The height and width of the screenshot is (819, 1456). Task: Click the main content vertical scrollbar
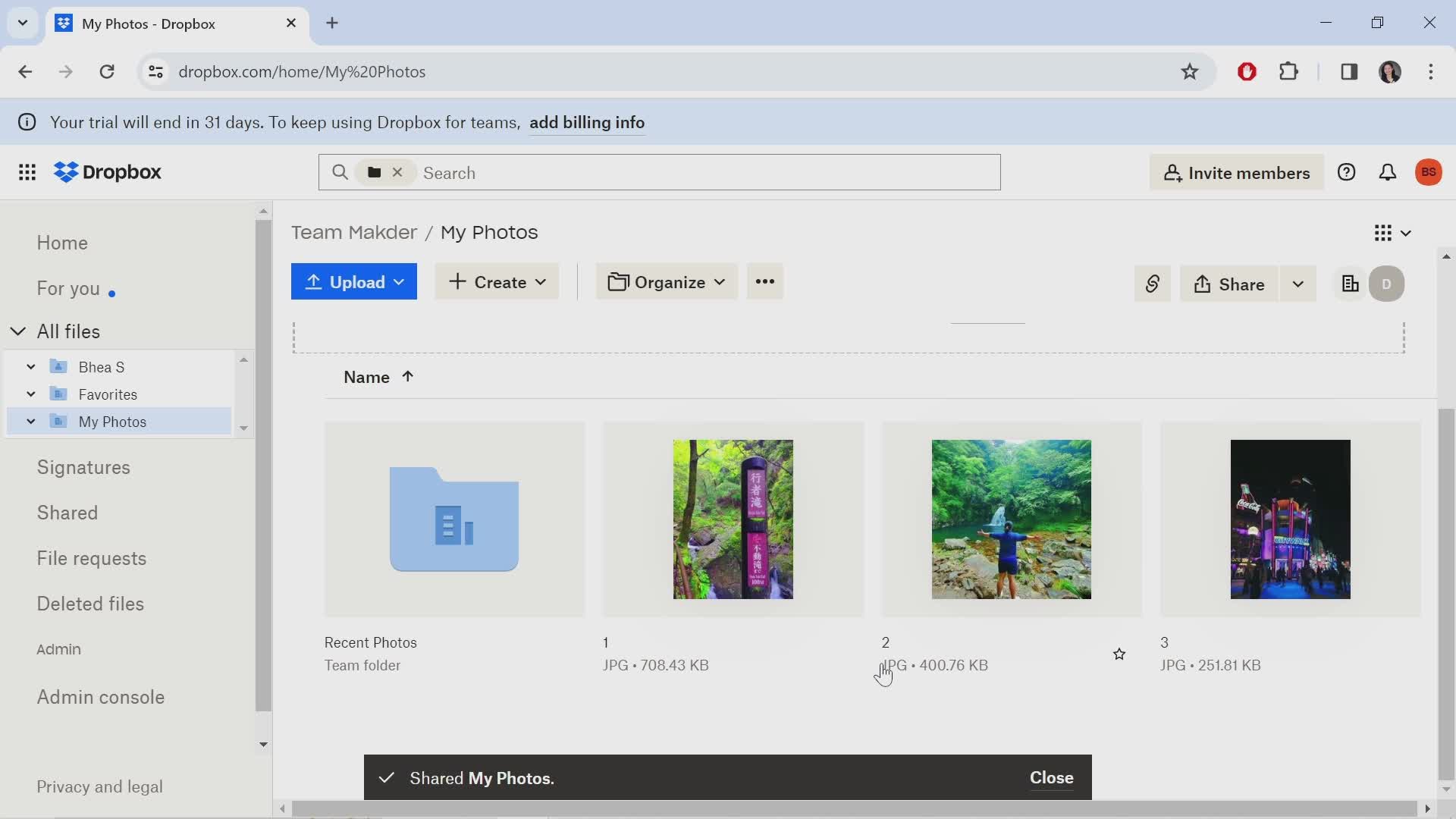pyautogui.click(x=1446, y=594)
